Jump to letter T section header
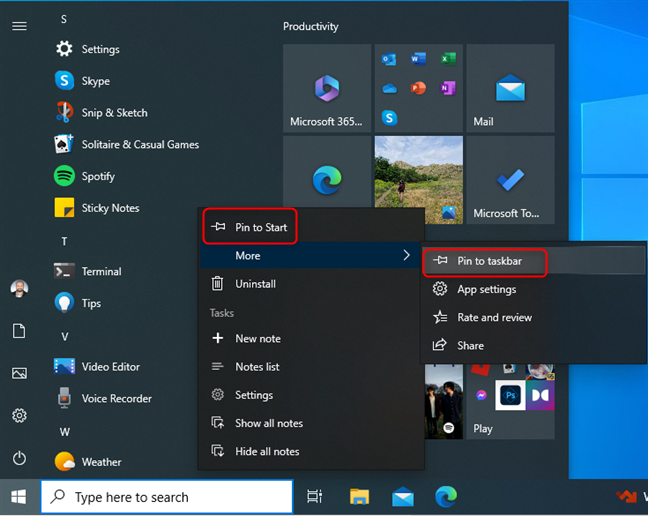 (x=64, y=241)
